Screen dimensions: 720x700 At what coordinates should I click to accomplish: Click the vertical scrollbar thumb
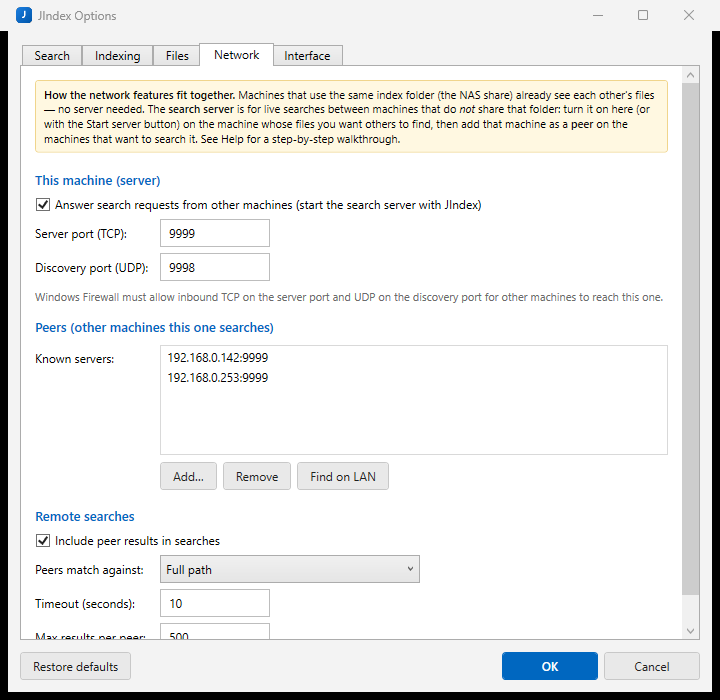(x=690, y=339)
